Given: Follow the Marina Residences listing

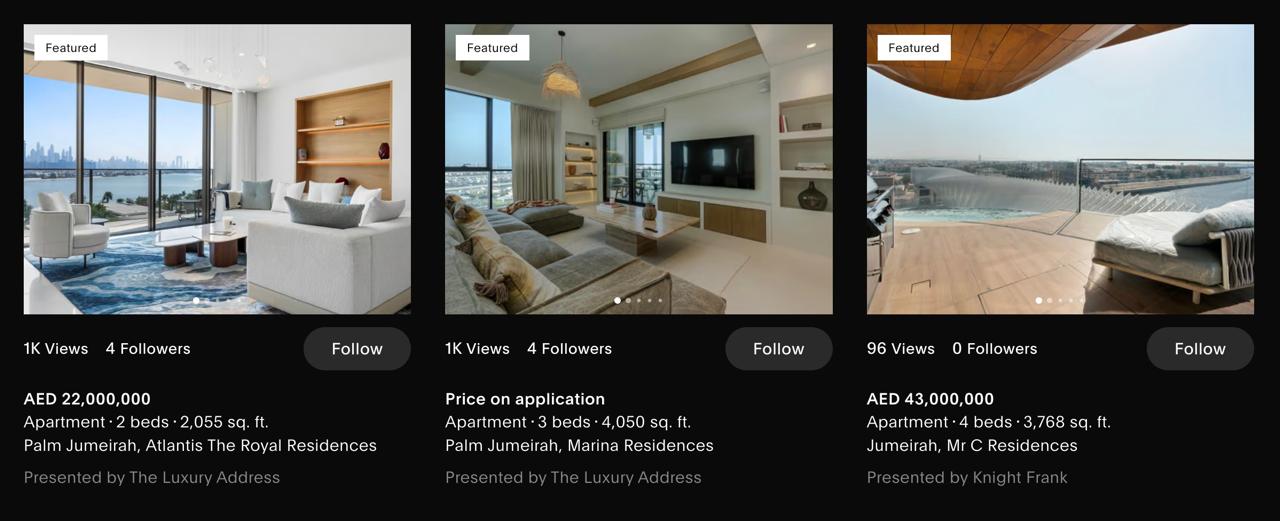Looking at the screenshot, I should point(779,349).
